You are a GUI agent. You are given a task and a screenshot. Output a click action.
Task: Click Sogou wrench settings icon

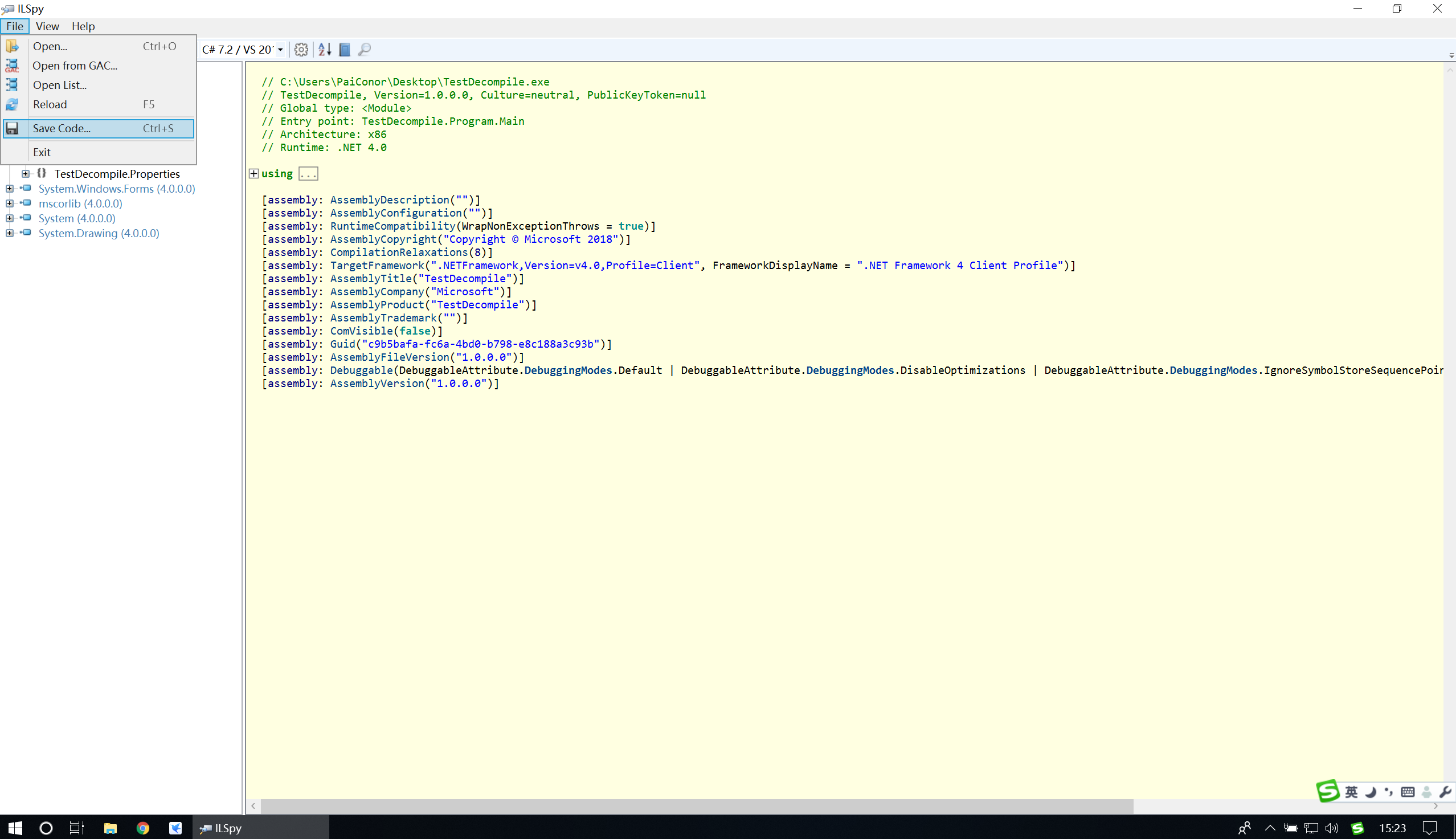point(1445,792)
